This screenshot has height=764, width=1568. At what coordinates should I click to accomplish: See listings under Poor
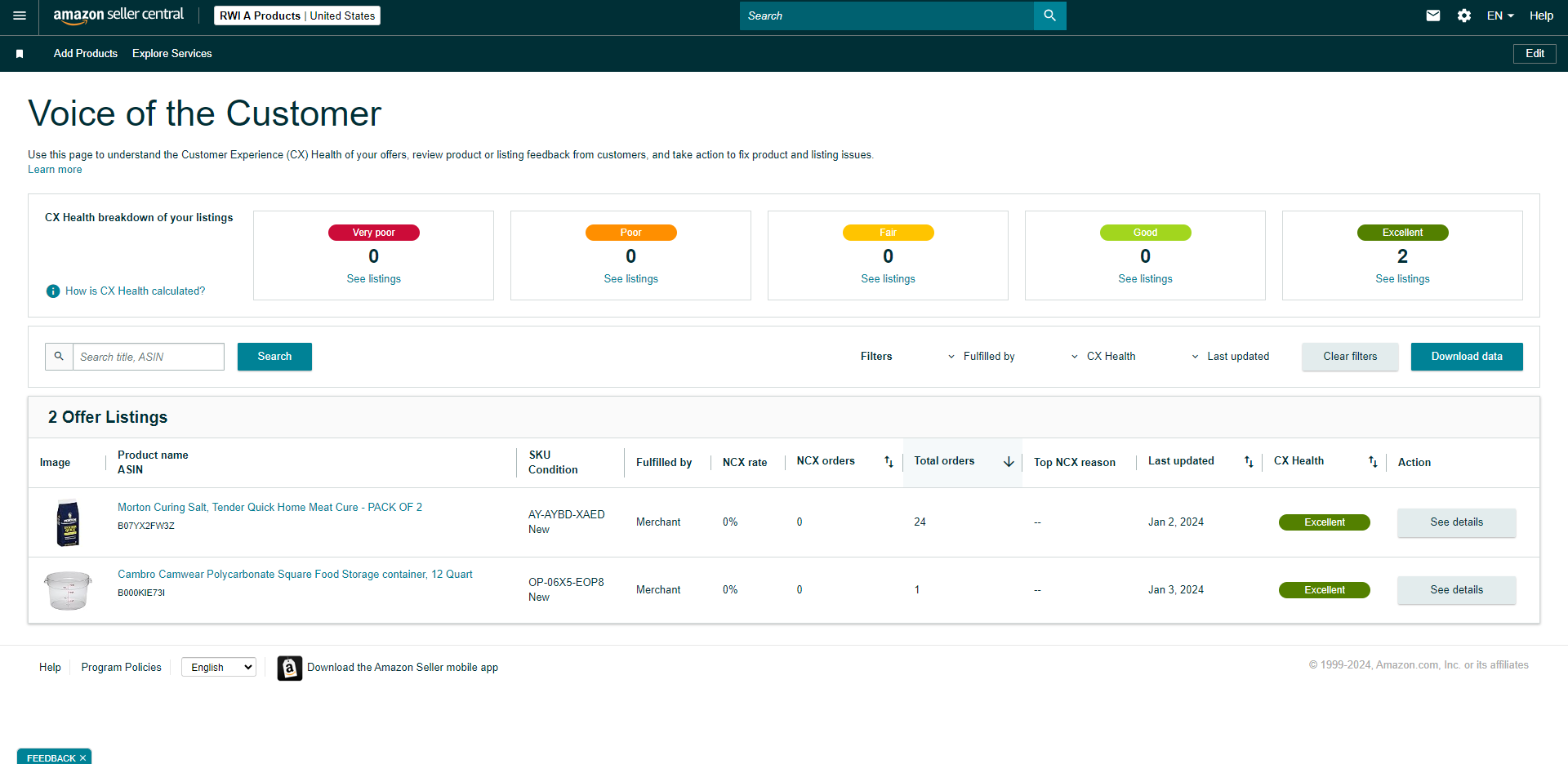pyautogui.click(x=631, y=279)
